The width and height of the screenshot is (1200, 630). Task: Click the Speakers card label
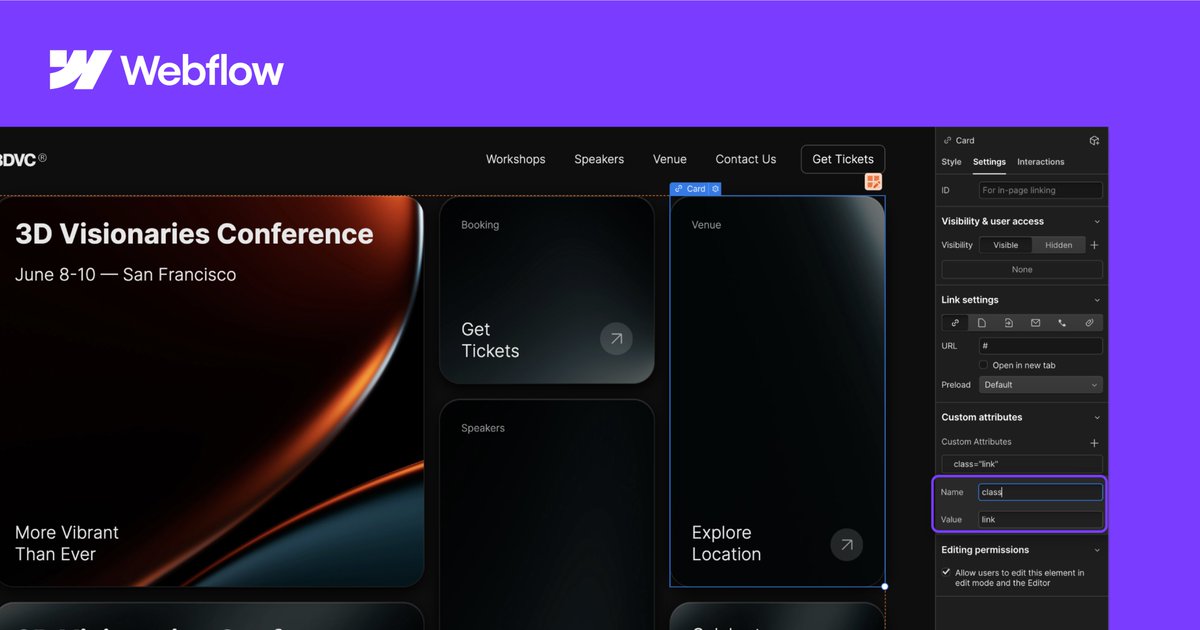click(x=483, y=428)
